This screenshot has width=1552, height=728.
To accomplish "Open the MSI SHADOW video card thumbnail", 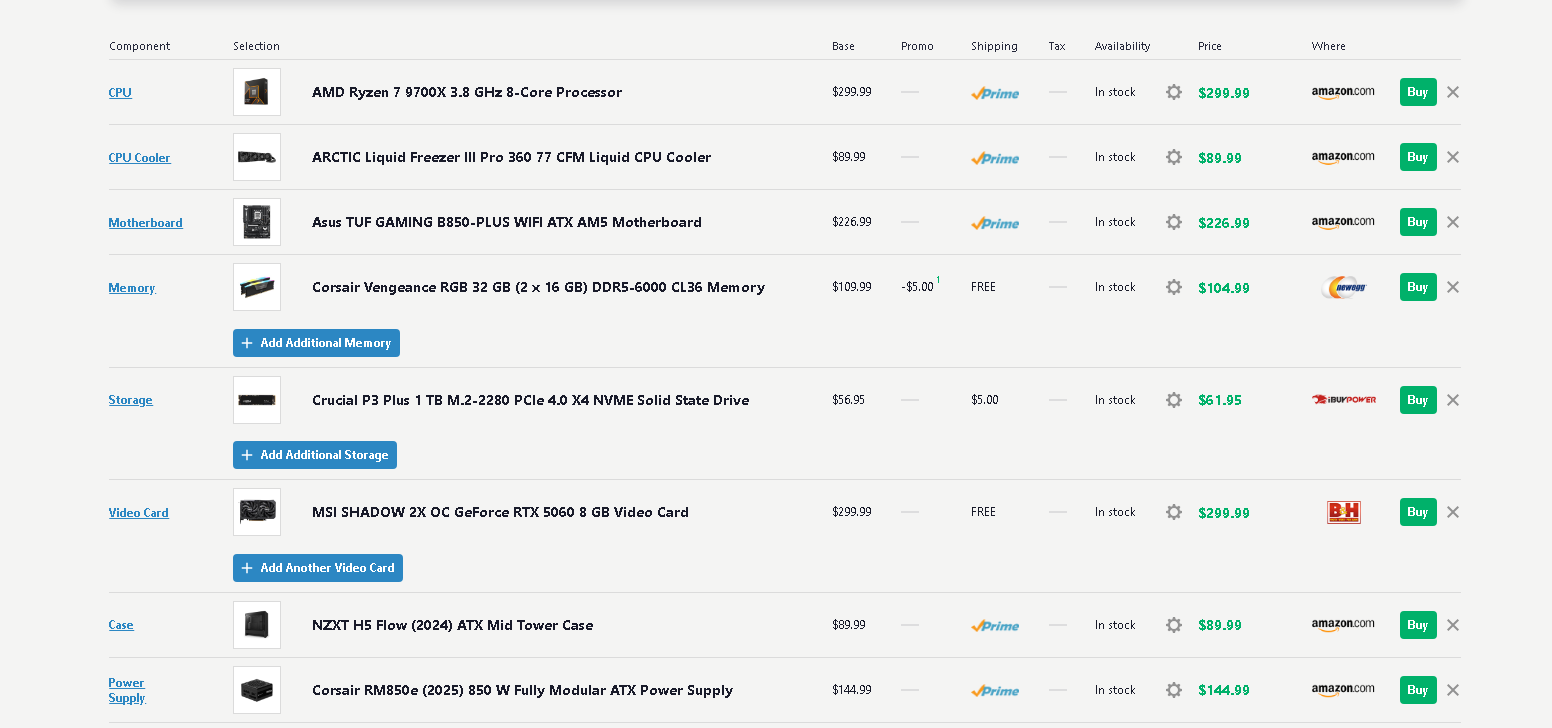I will pos(257,512).
